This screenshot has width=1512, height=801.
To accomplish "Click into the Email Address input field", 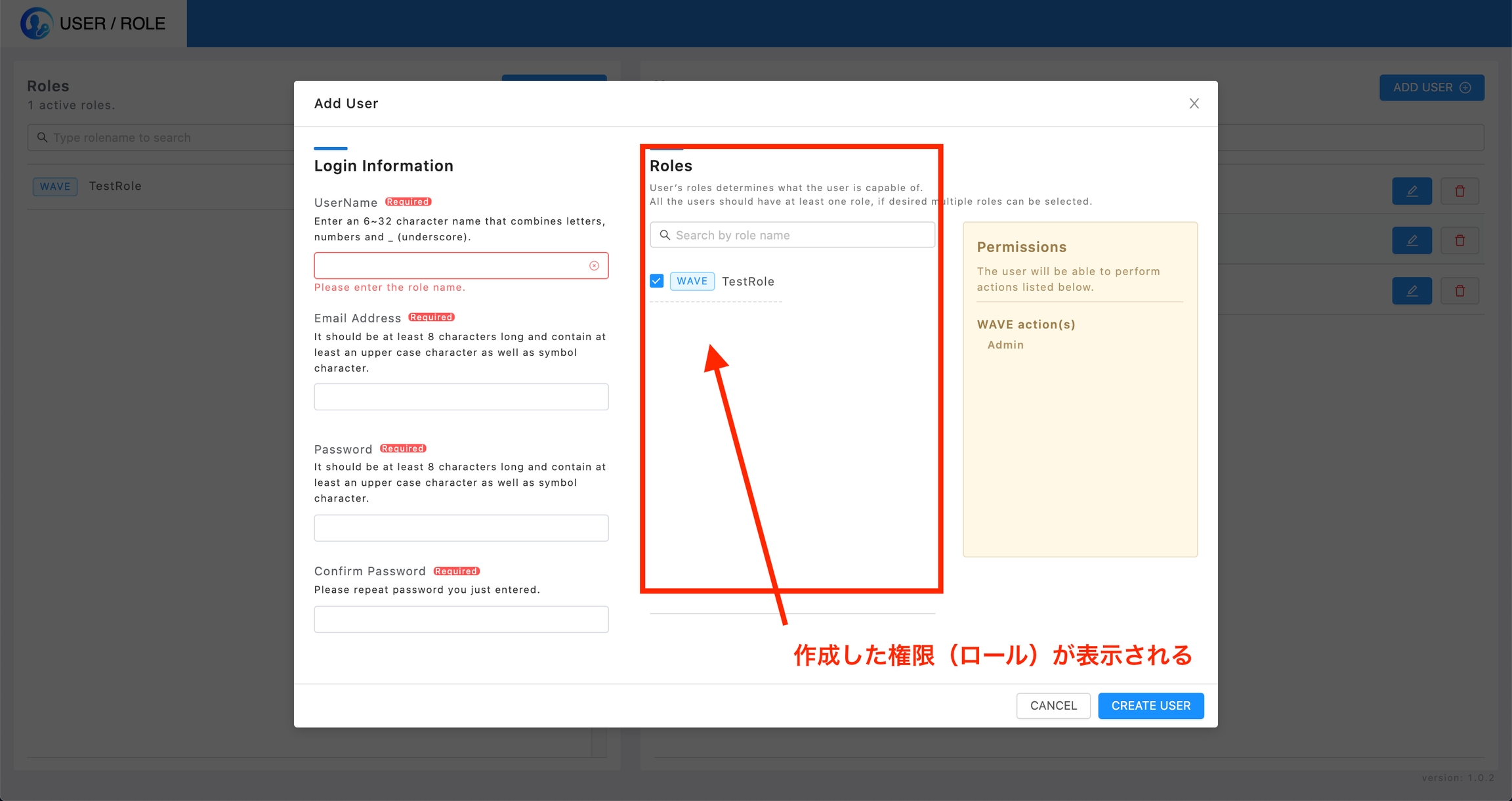I will click(x=461, y=397).
